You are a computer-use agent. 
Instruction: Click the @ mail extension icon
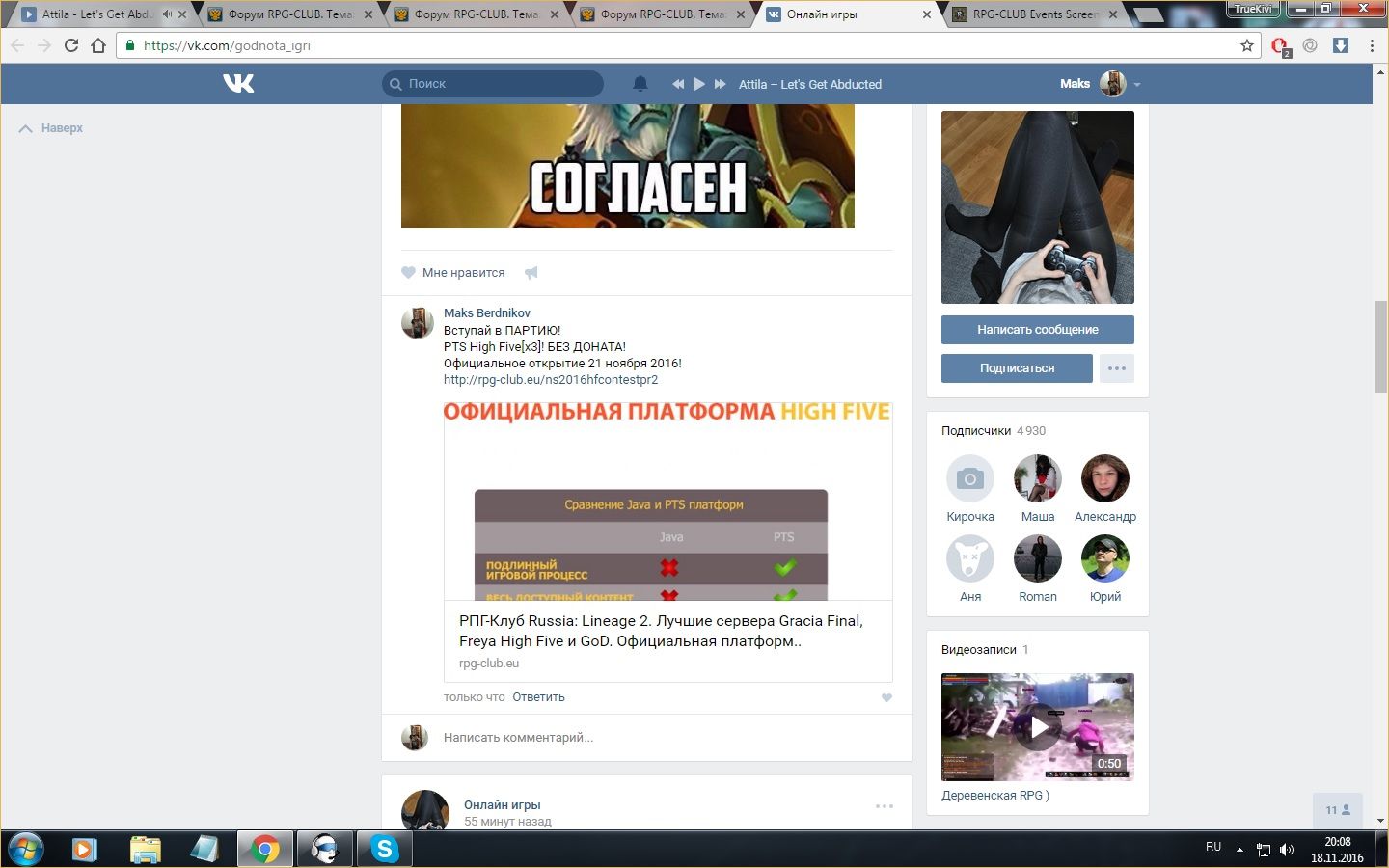[x=1310, y=45]
